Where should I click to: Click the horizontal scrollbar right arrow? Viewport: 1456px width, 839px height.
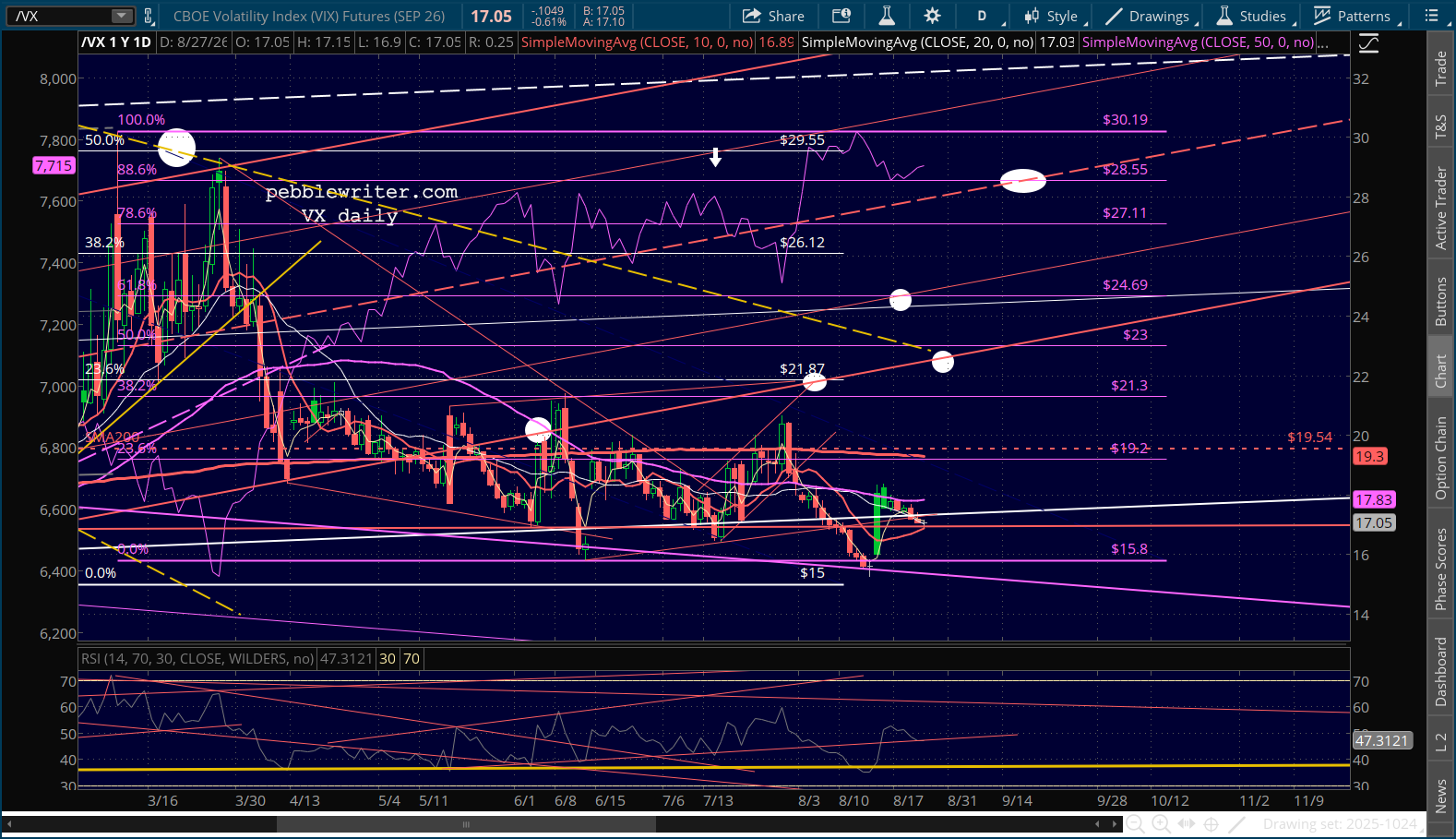[1116, 824]
